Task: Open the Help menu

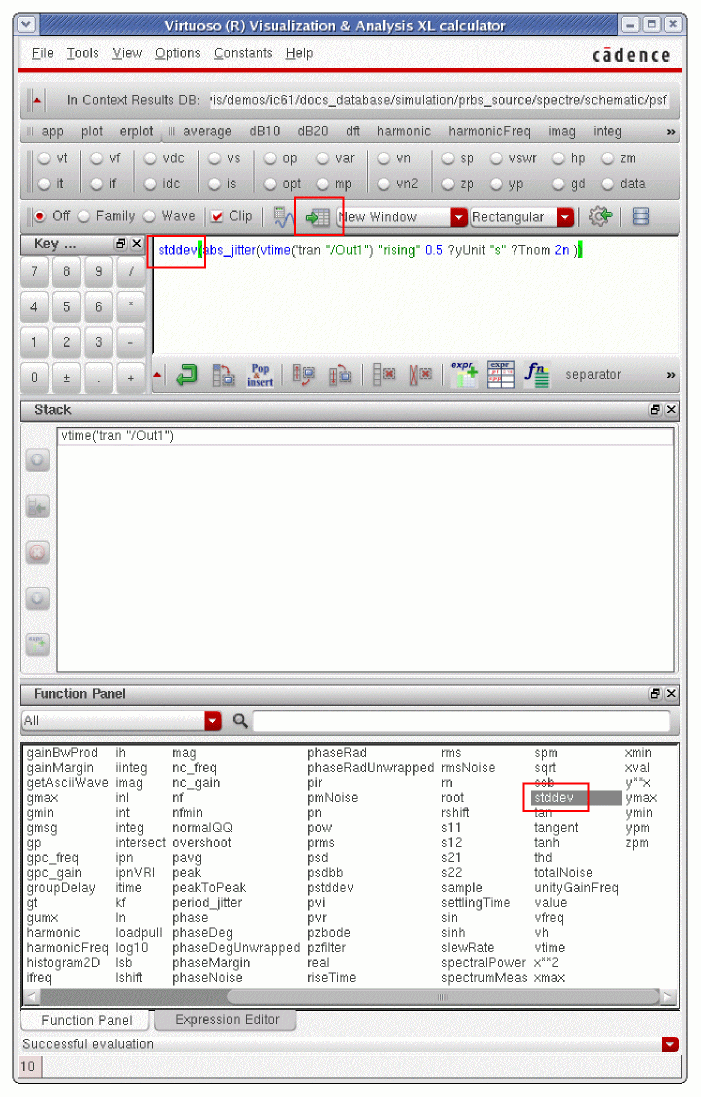Action: [x=299, y=53]
